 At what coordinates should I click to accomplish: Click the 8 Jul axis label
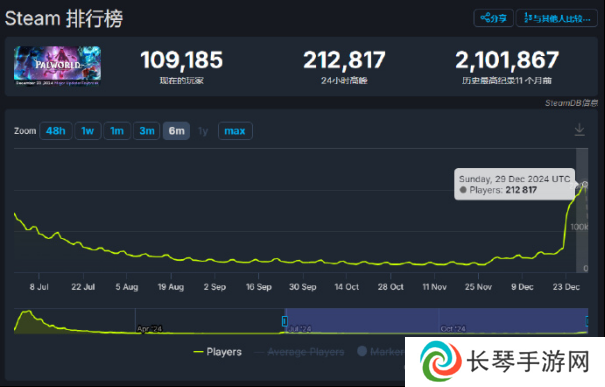pyautogui.click(x=39, y=287)
